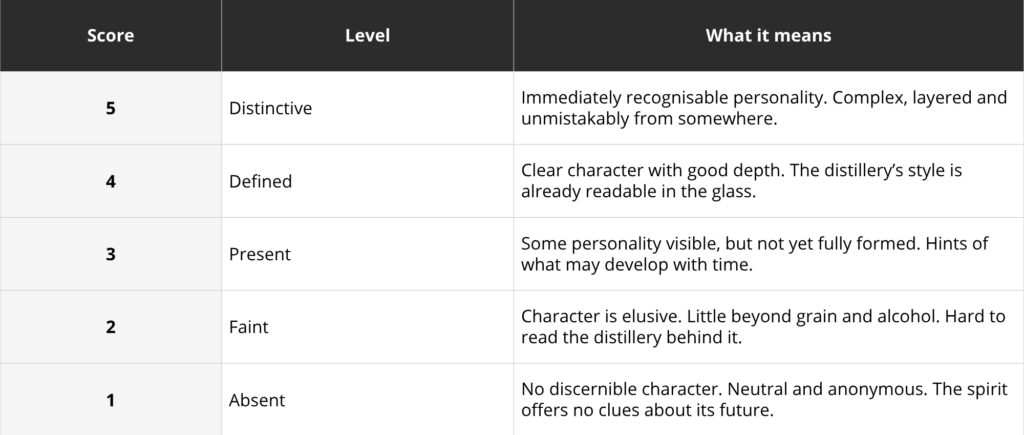Click the 'Character is elusive' description
The image size is (1024, 435).
[x=763, y=327]
